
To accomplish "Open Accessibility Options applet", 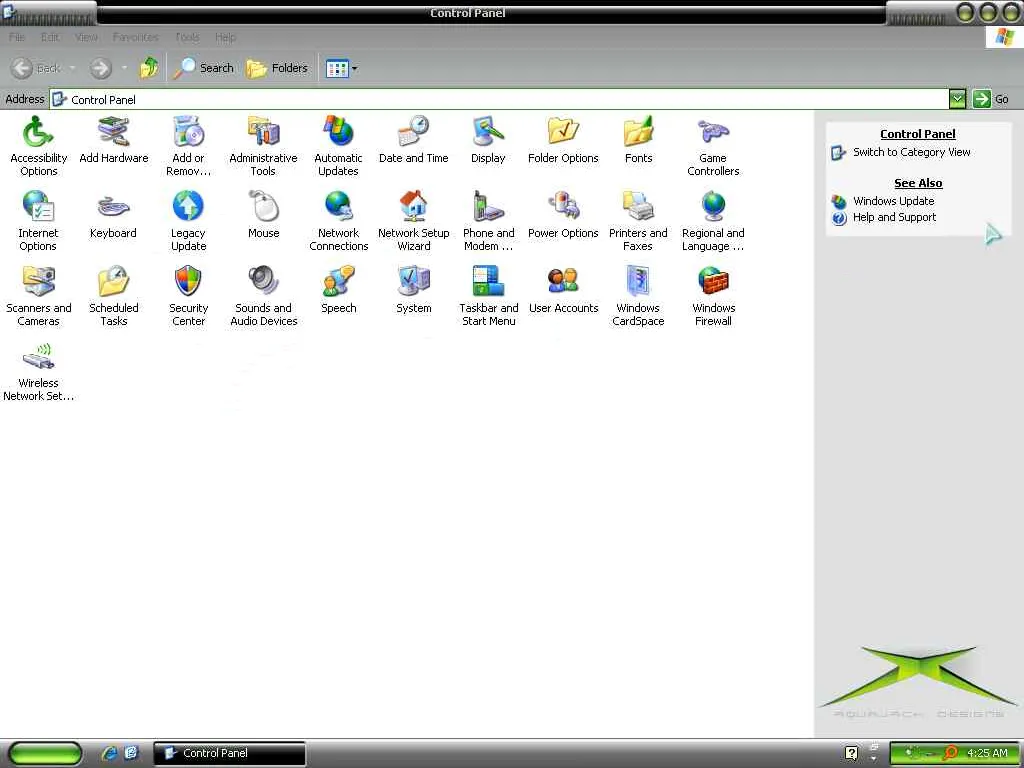I will pos(39,146).
